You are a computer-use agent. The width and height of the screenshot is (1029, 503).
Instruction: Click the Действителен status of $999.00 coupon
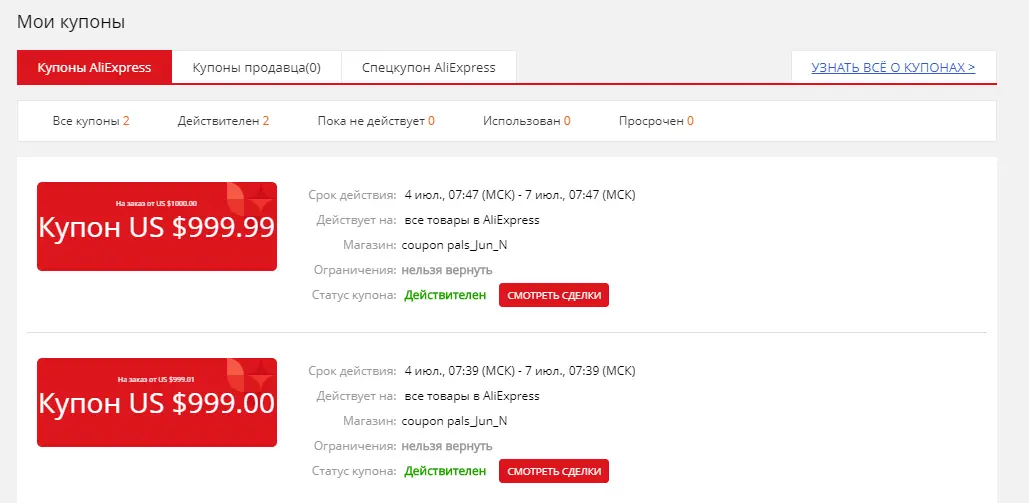[445, 471]
